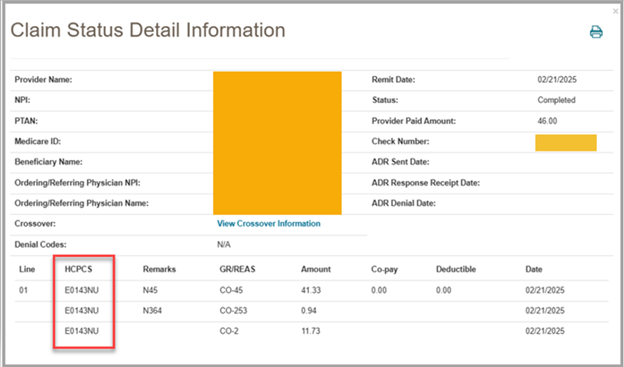This screenshot has height=367, width=624.
Task: Select the Co-pay value 0.00
Action: point(379,290)
